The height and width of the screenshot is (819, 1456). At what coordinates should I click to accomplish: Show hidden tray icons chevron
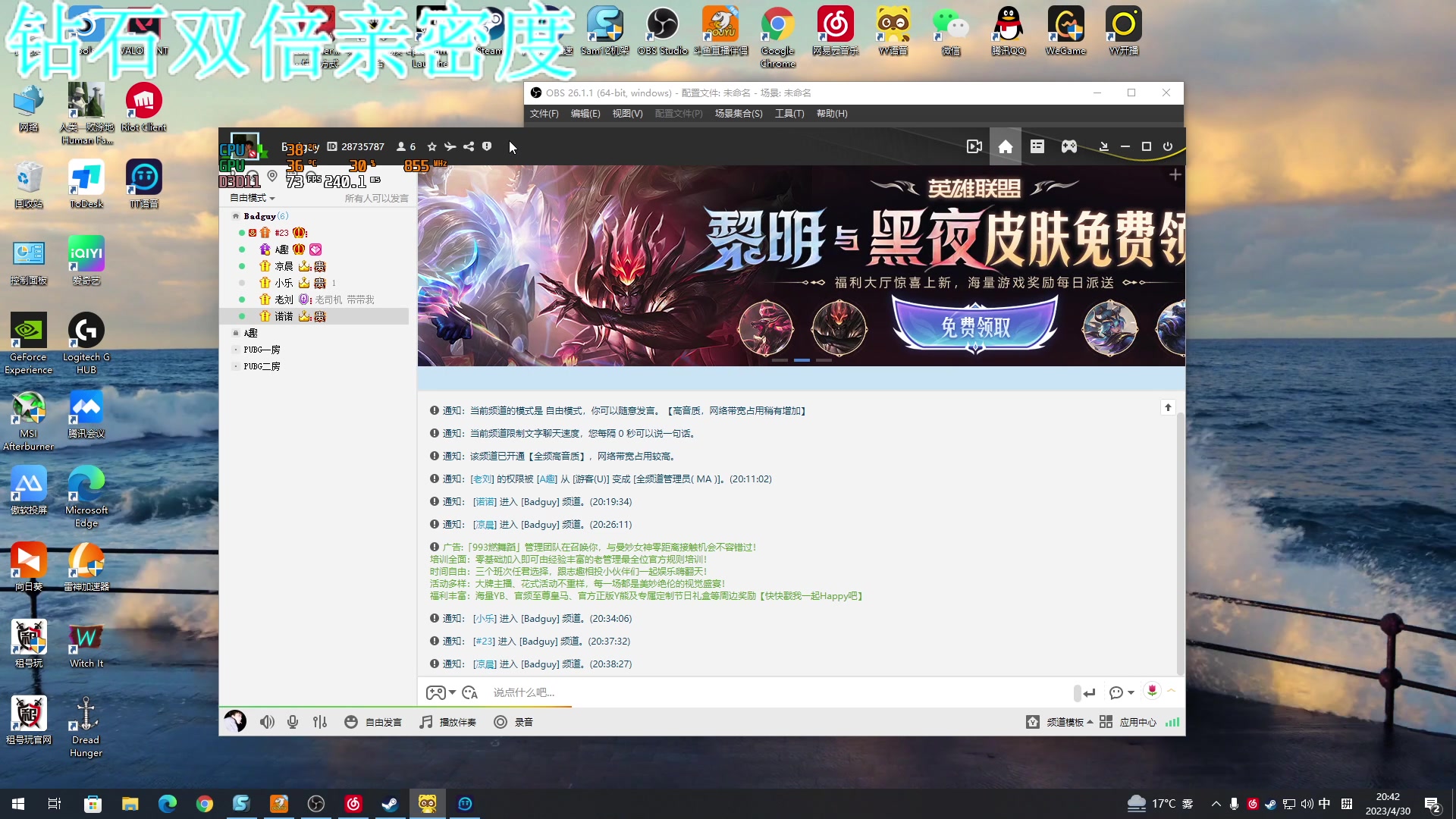[1216, 804]
